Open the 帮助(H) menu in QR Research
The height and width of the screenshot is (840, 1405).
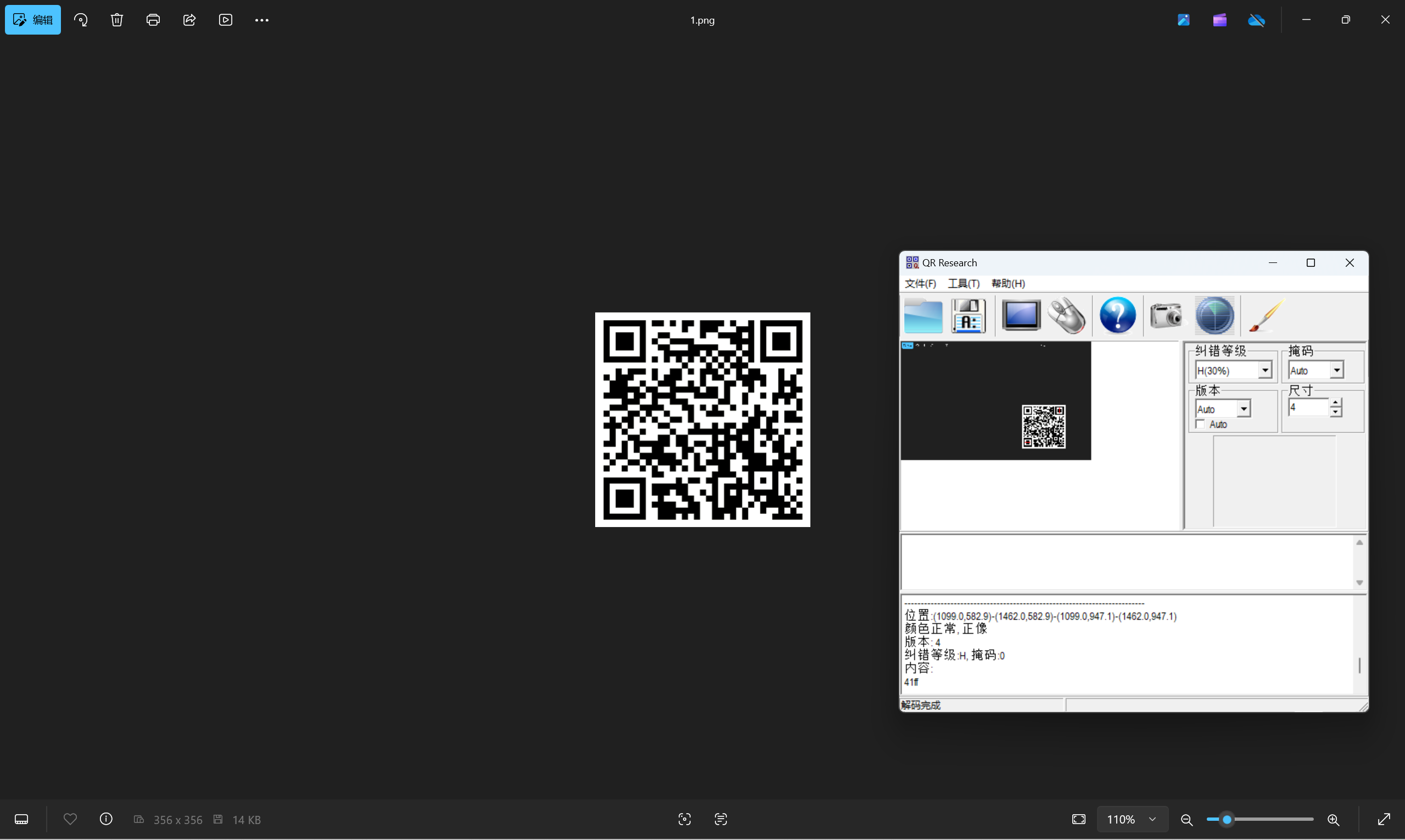(x=1008, y=284)
